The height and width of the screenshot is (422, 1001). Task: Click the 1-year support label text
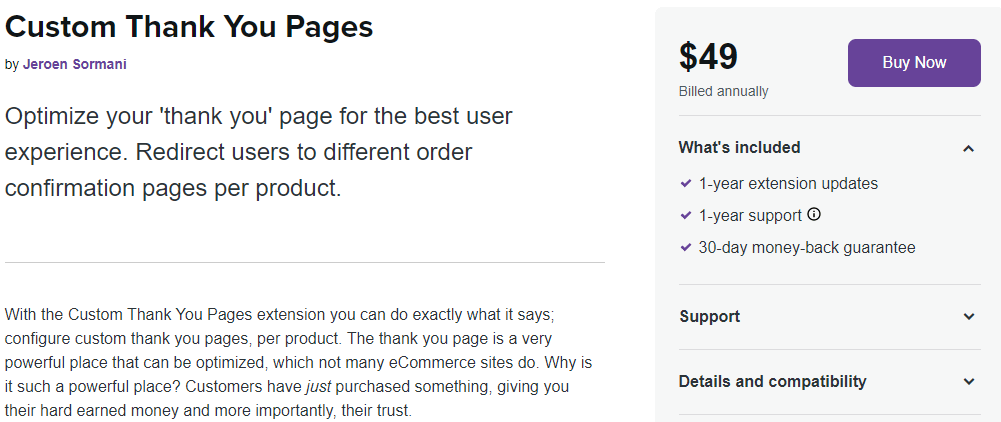[x=750, y=216]
